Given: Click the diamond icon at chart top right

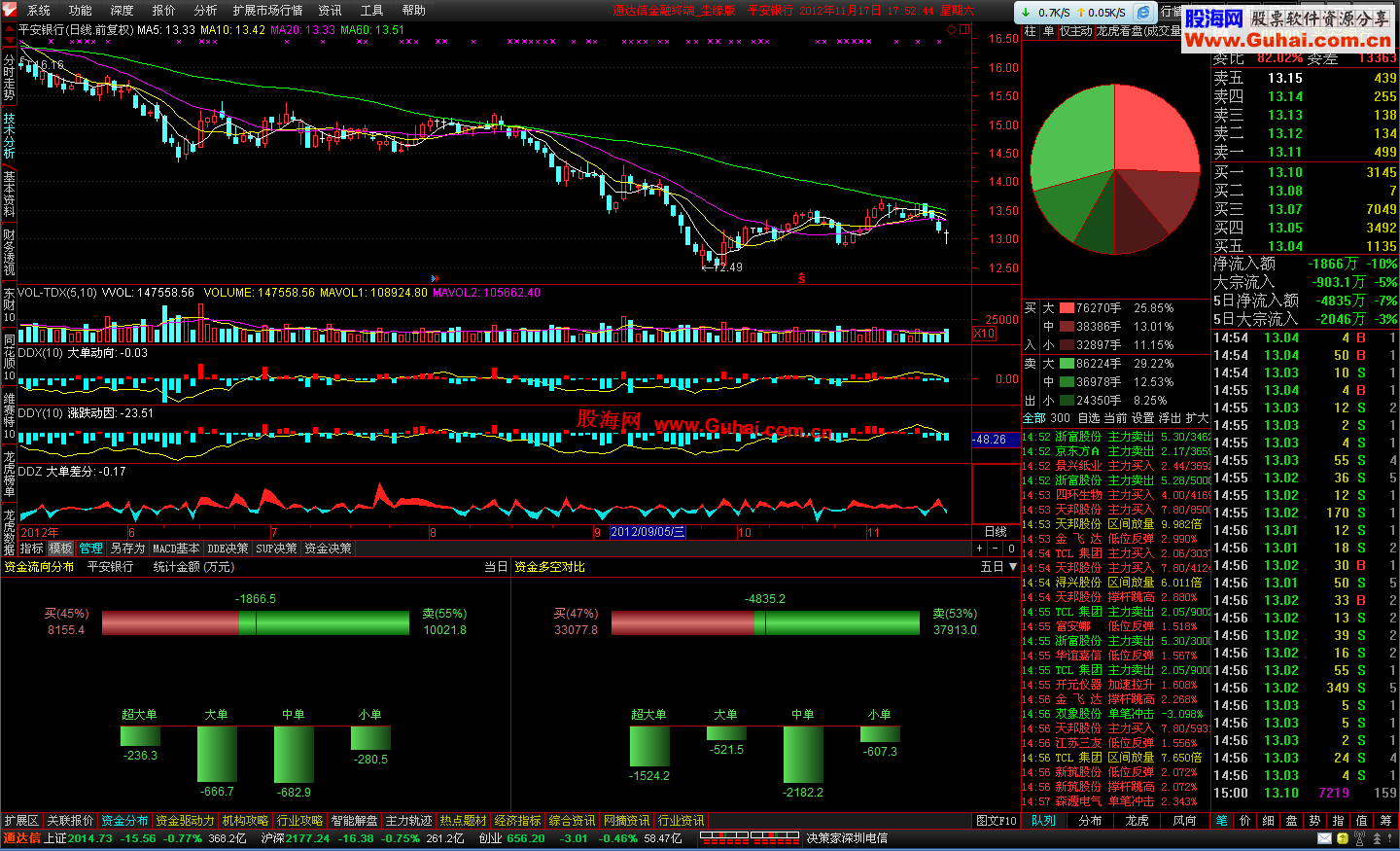Looking at the screenshot, I should click(x=952, y=29).
